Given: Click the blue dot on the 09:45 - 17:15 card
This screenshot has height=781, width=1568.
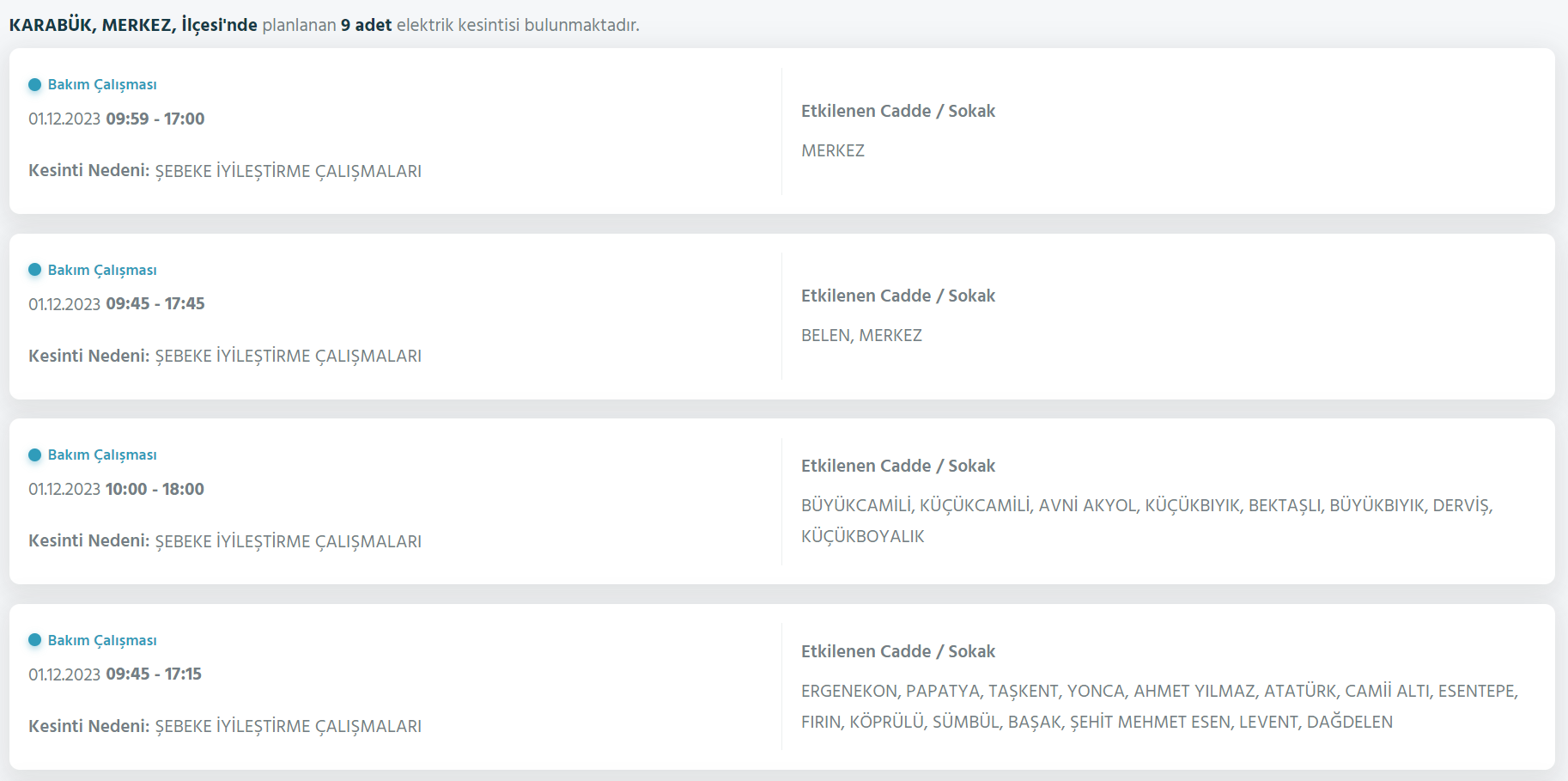Looking at the screenshot, I should [34, 640].
